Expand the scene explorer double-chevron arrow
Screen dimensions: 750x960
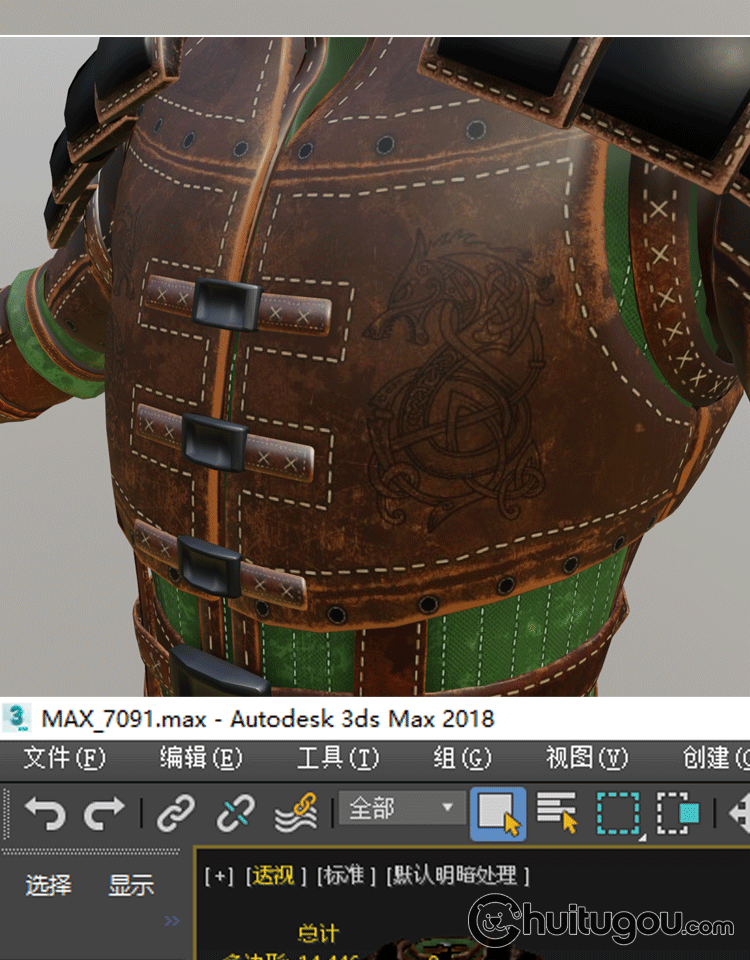pyautogui.click(x=172, y=921)
